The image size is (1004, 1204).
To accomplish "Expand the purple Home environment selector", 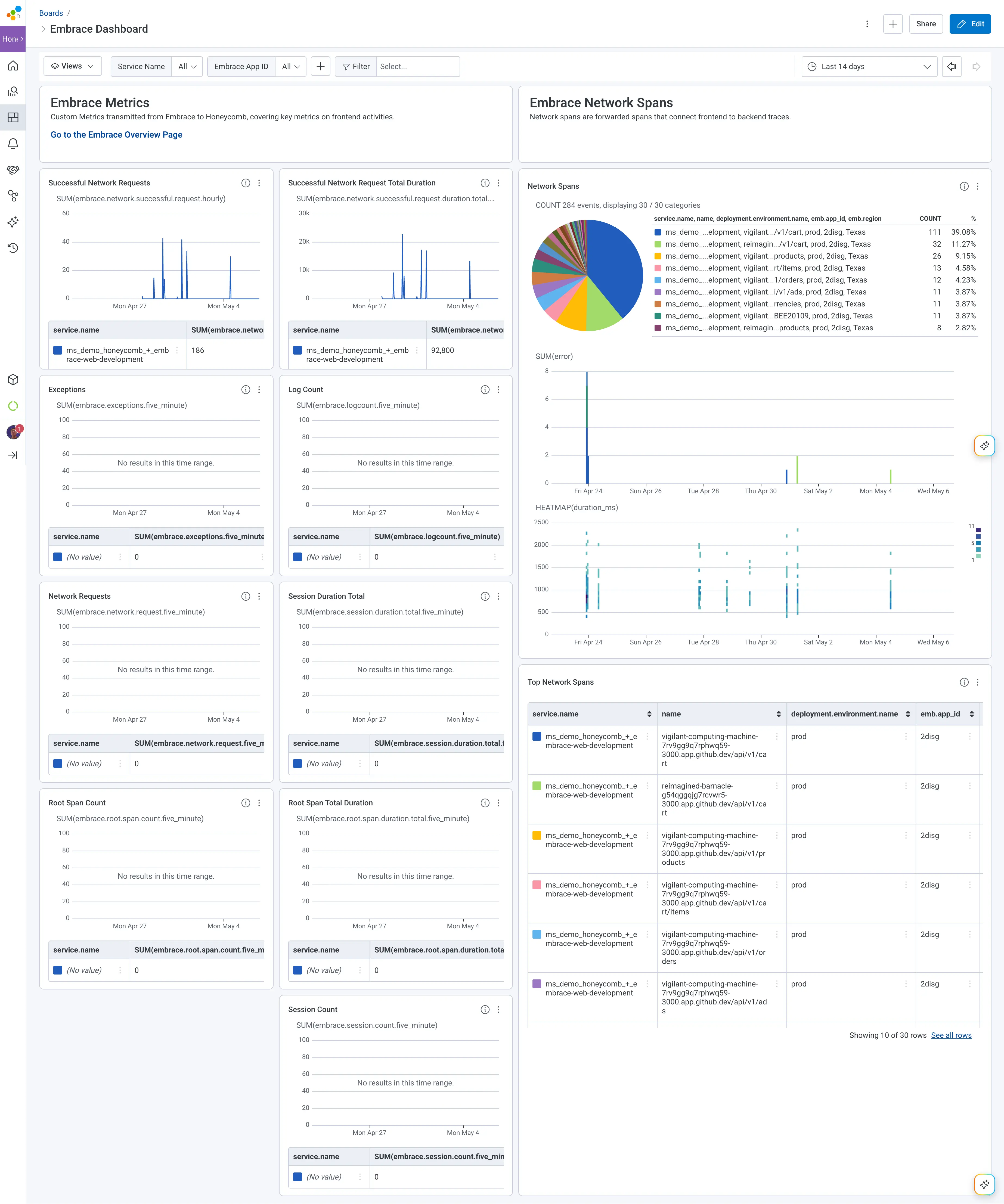I will [13, 39].
